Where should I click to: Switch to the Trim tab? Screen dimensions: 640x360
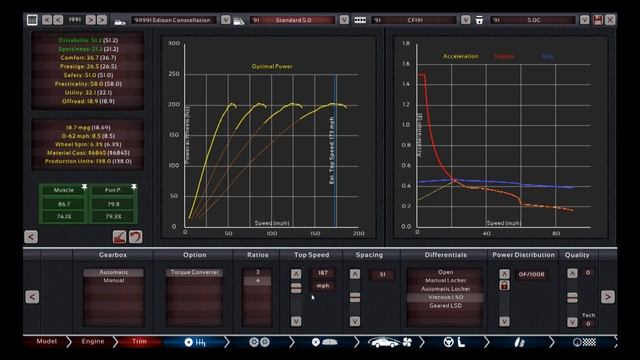coord(139,342)
